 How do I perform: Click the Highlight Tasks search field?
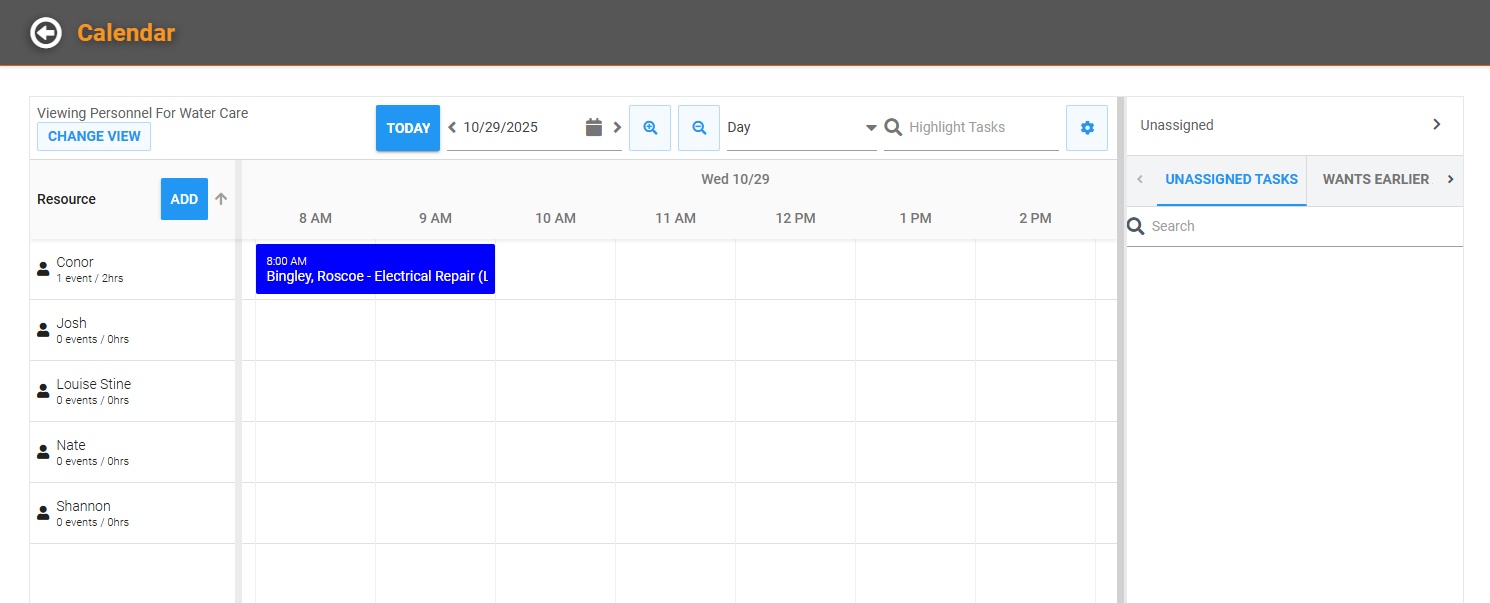tap(980, 128)
